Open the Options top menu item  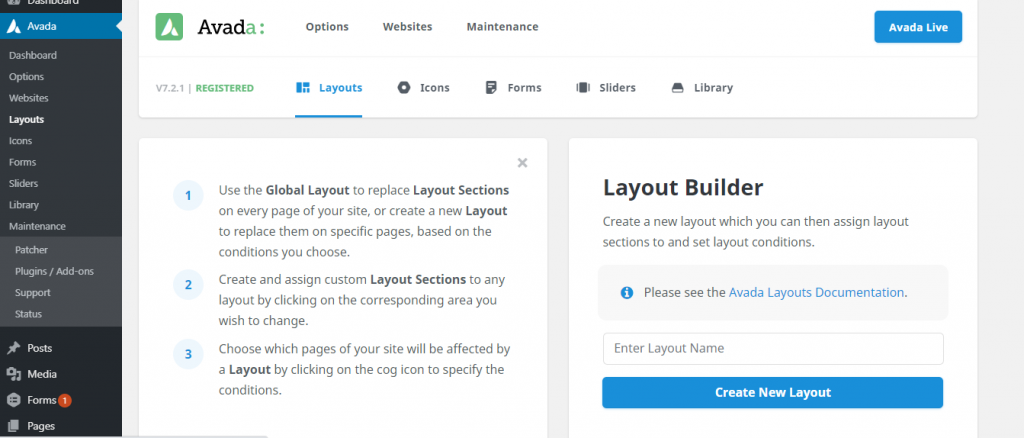(327, 27)
